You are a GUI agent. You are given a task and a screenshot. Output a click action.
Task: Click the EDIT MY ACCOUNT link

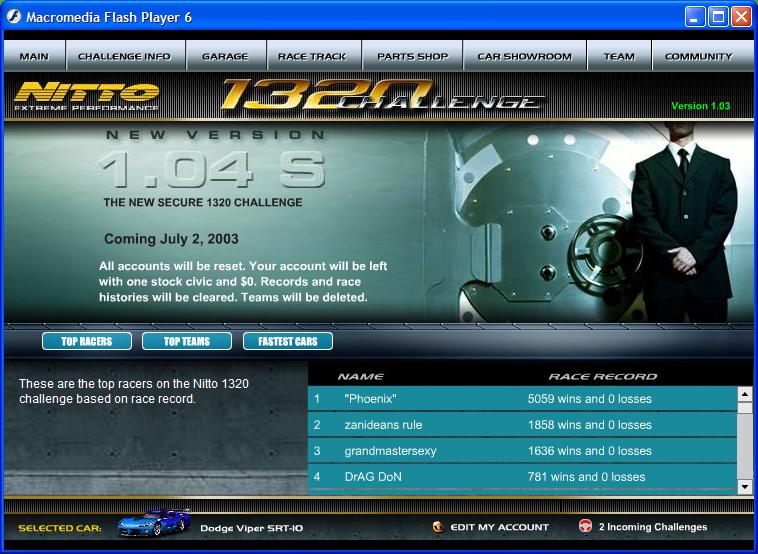pos(499,527)
